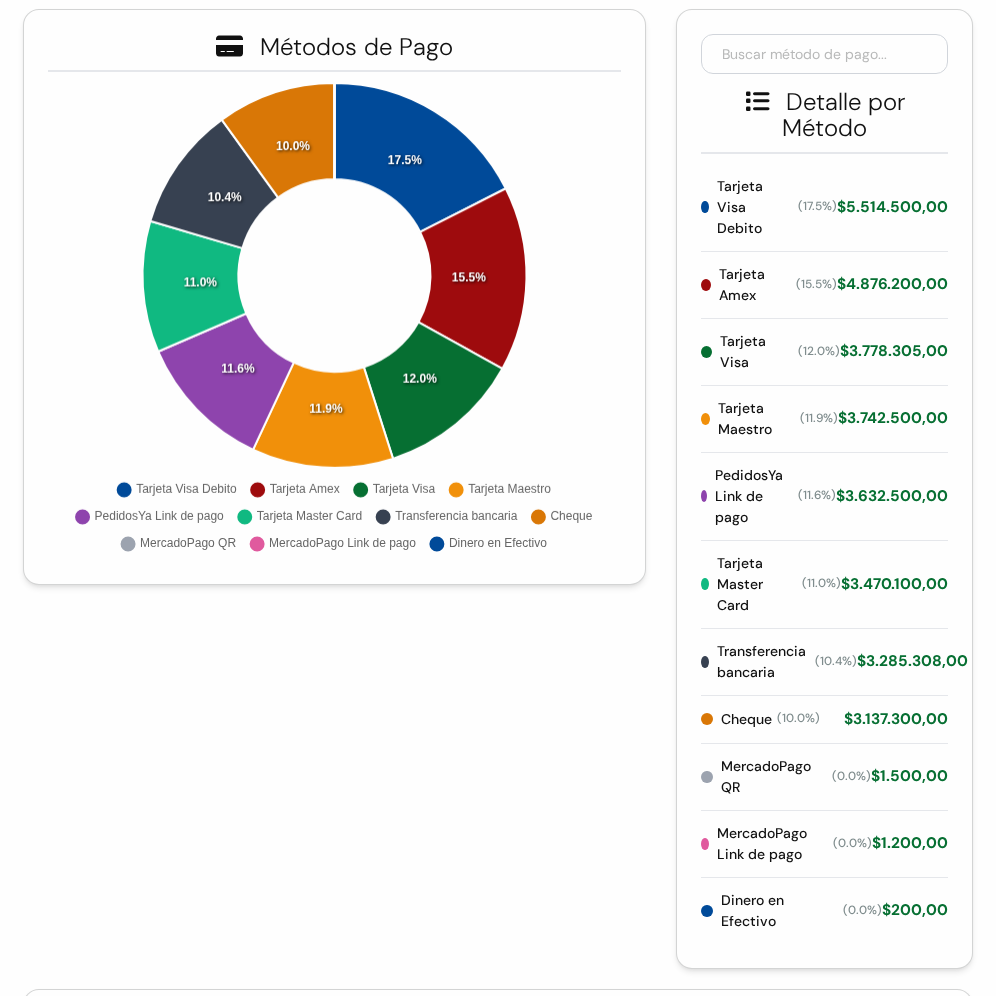The height and width of the screenshot is (996, 996).
Task: Click the Cheque amount $3.137.300,00
Action: [x=895, y=718]
